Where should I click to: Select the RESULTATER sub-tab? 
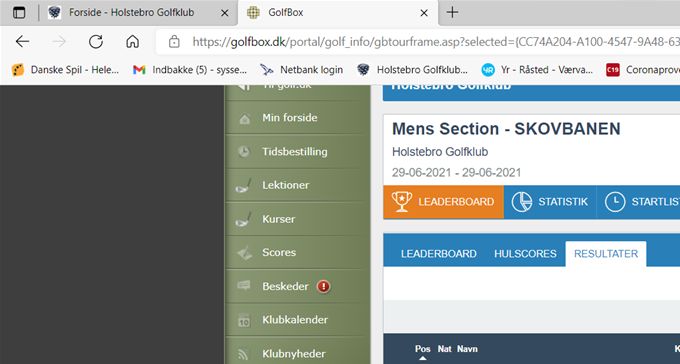tap(606, 254)
